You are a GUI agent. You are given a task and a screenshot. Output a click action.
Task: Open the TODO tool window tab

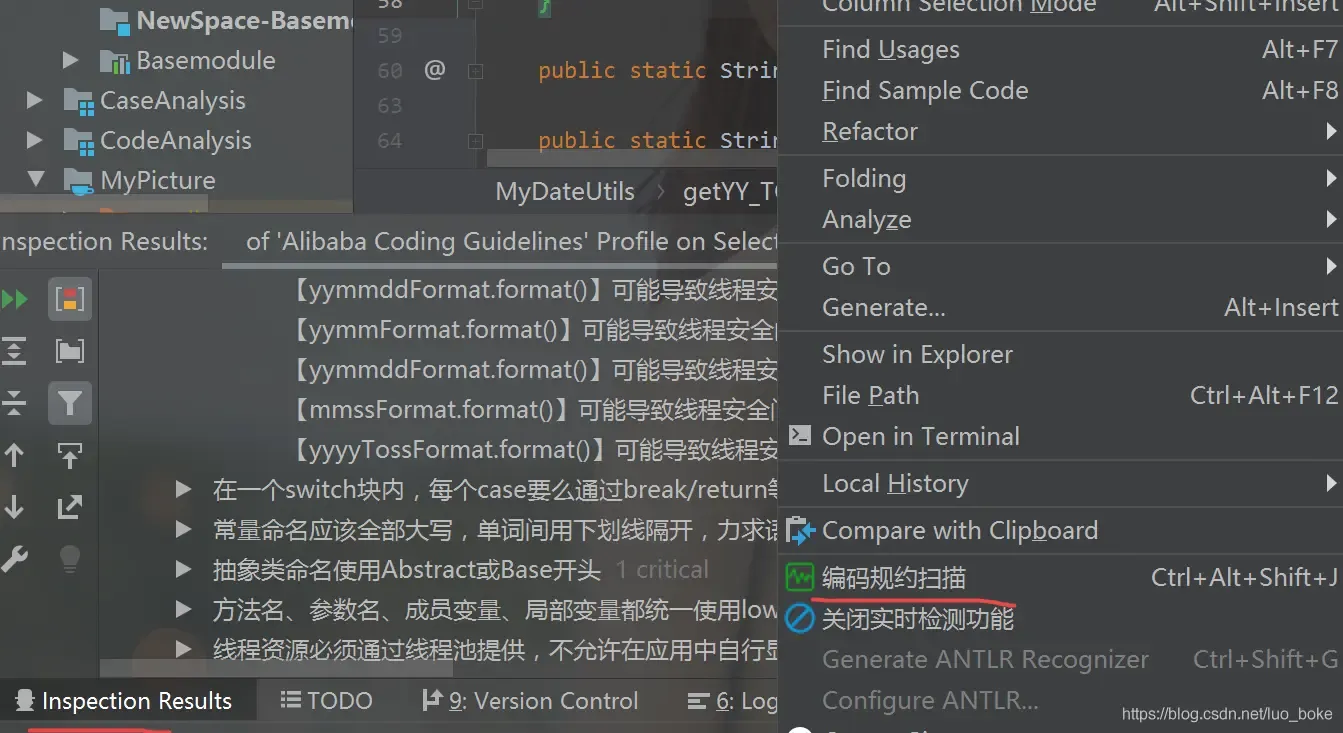pos(326,701)
